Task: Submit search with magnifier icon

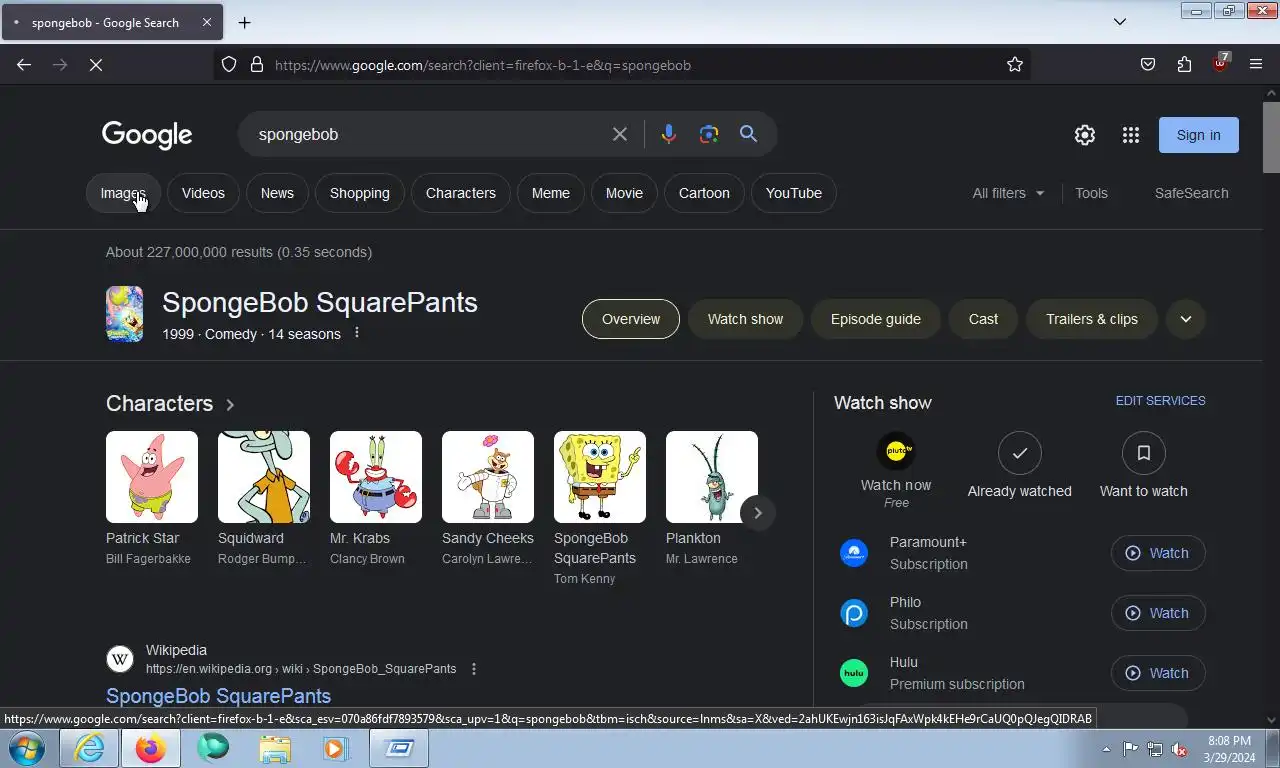Action: 748,134
